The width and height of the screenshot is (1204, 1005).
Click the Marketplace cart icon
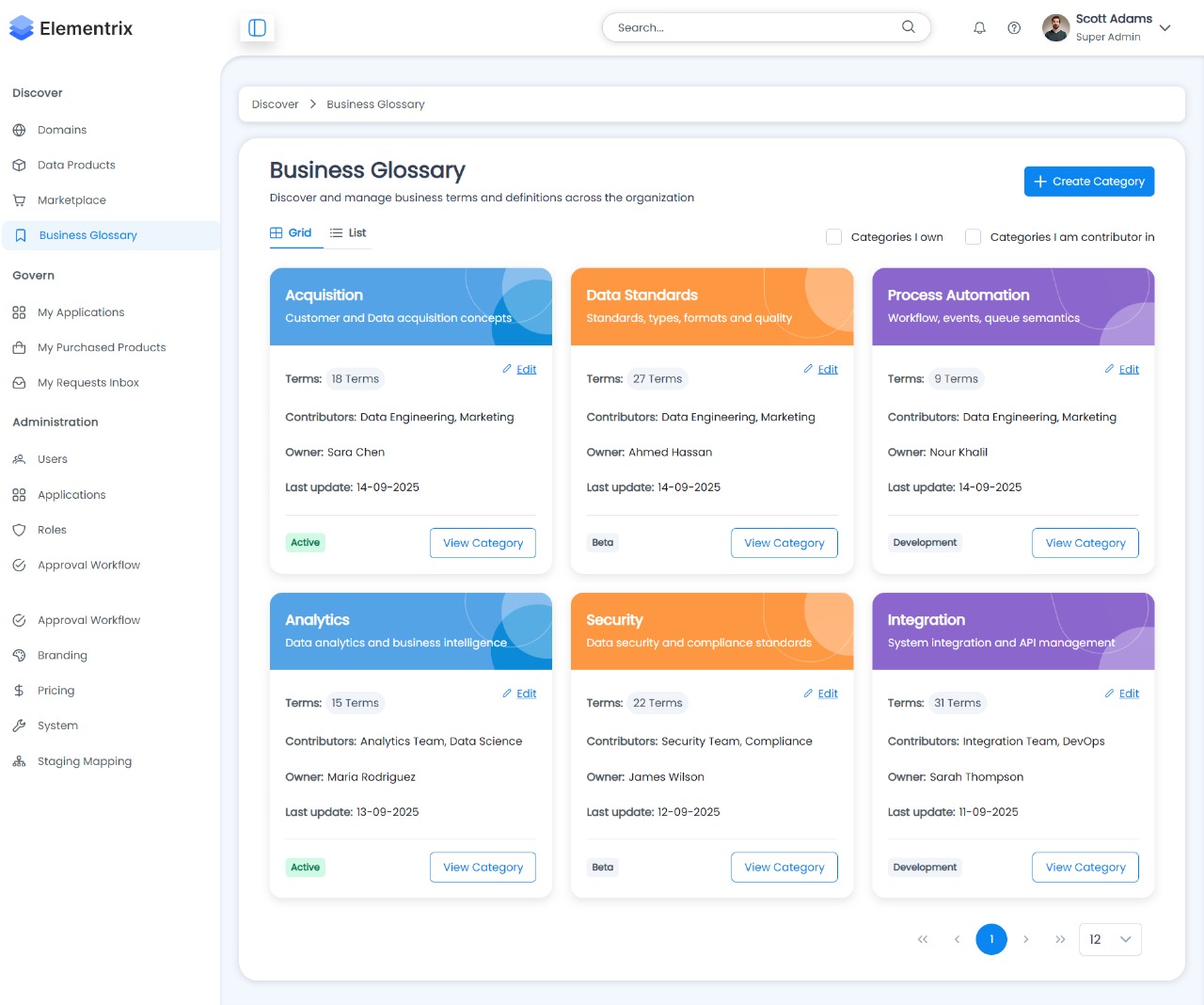click(x=19, y=200)
